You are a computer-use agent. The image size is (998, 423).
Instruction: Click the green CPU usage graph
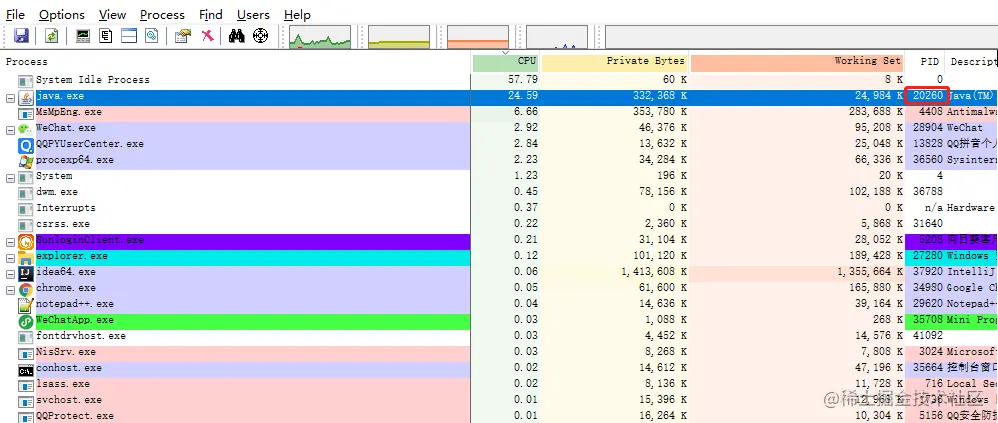(320, 37)
